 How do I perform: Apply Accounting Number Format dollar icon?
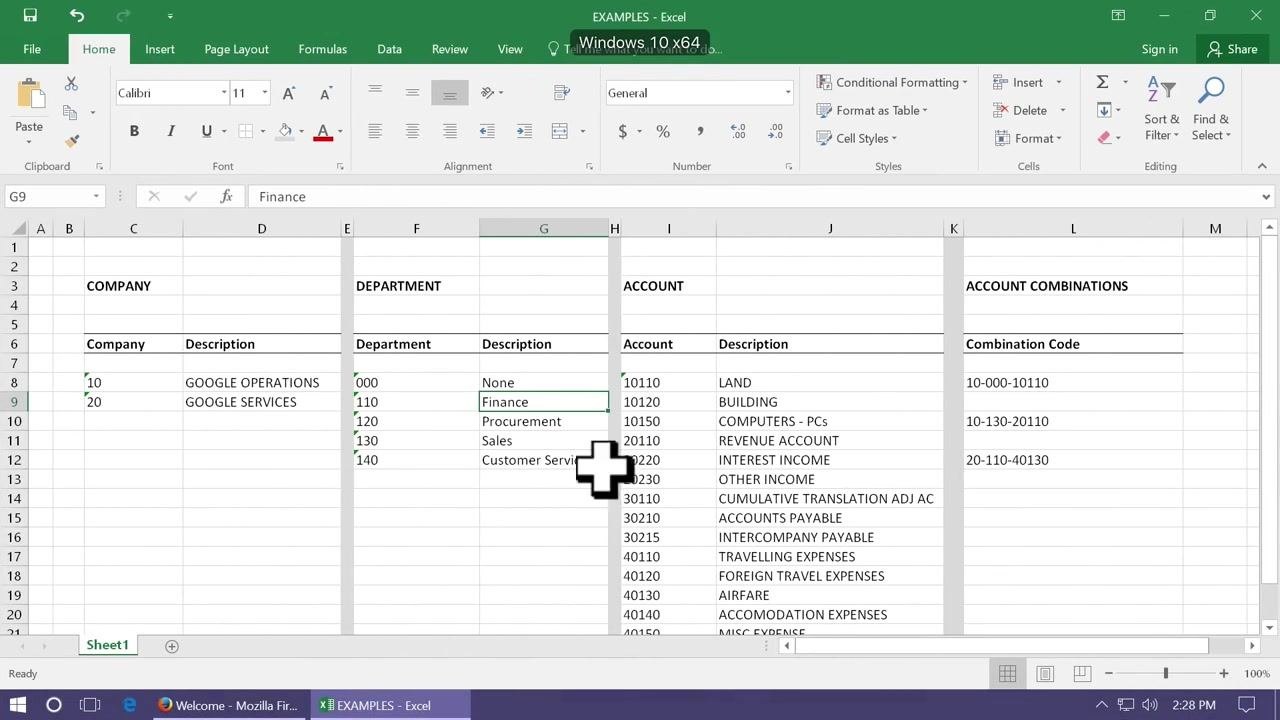click(623, 131)
